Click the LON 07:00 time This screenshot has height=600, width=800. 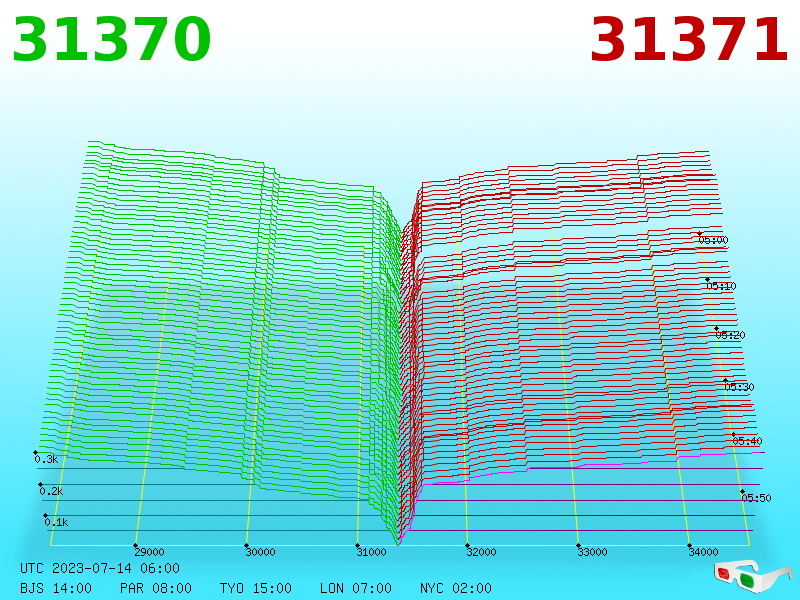coord(356,588)
